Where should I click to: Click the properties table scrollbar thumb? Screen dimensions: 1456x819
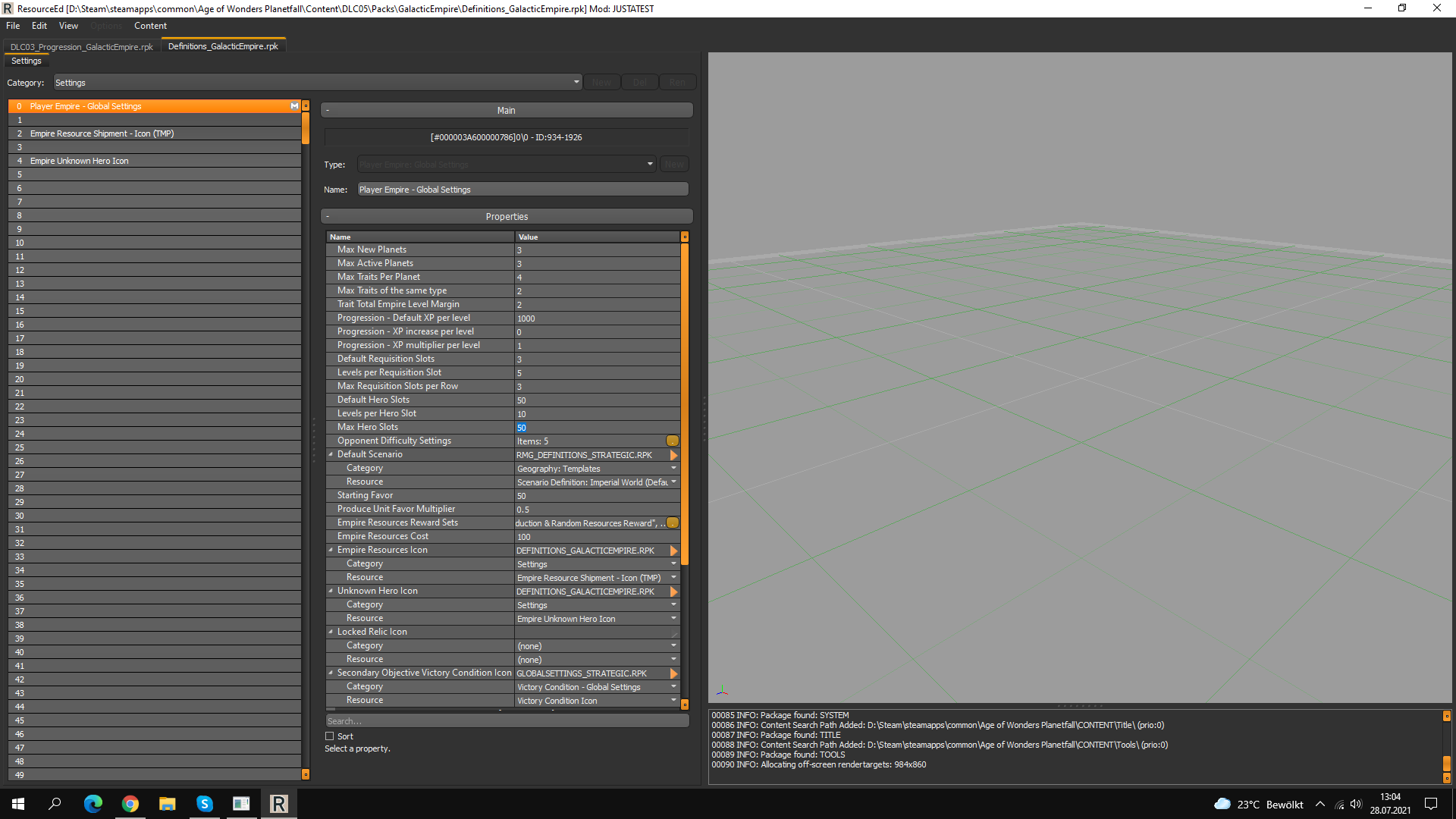(x=685, y=404)
